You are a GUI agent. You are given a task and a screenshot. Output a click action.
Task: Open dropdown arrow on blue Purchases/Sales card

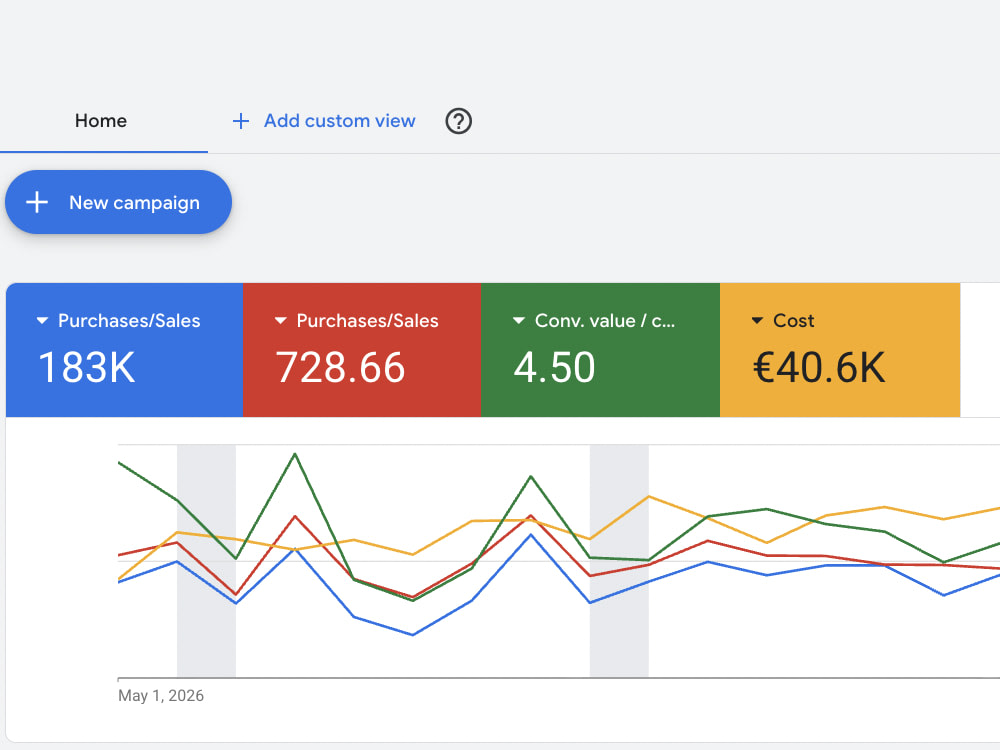click(42, 320)
